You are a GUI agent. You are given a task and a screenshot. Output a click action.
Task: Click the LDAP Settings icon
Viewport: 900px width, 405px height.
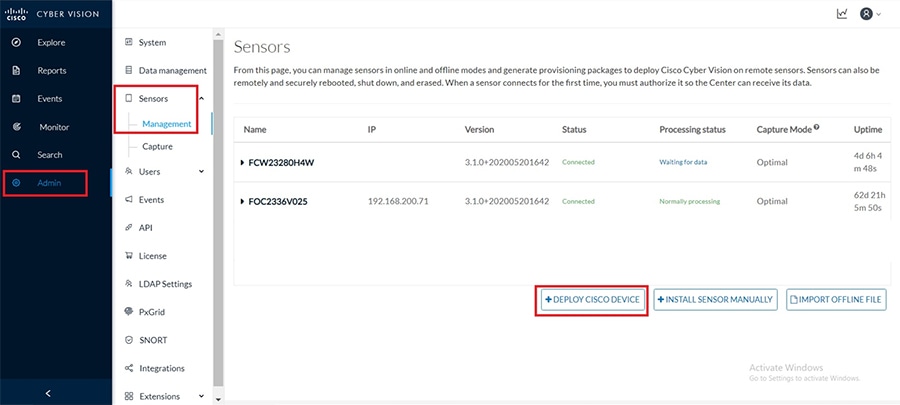[x=129, y=284]
